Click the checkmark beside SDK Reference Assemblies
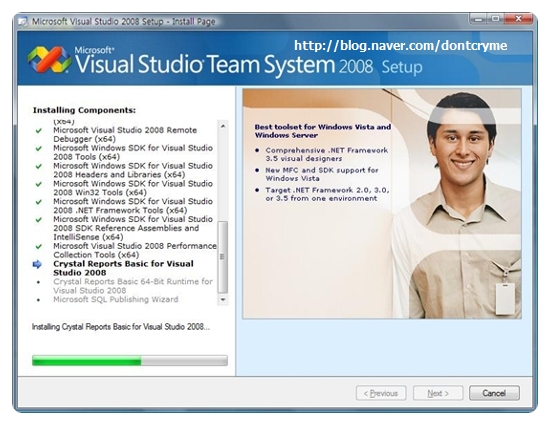This screenshot has width=550, height=425. click(39, 220)
